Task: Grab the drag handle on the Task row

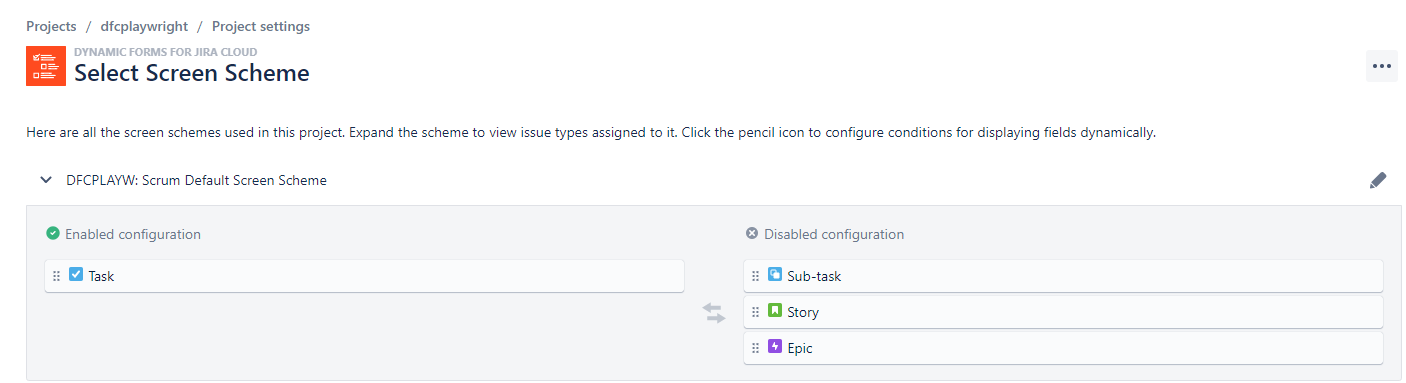Action: tap(57, 276)
